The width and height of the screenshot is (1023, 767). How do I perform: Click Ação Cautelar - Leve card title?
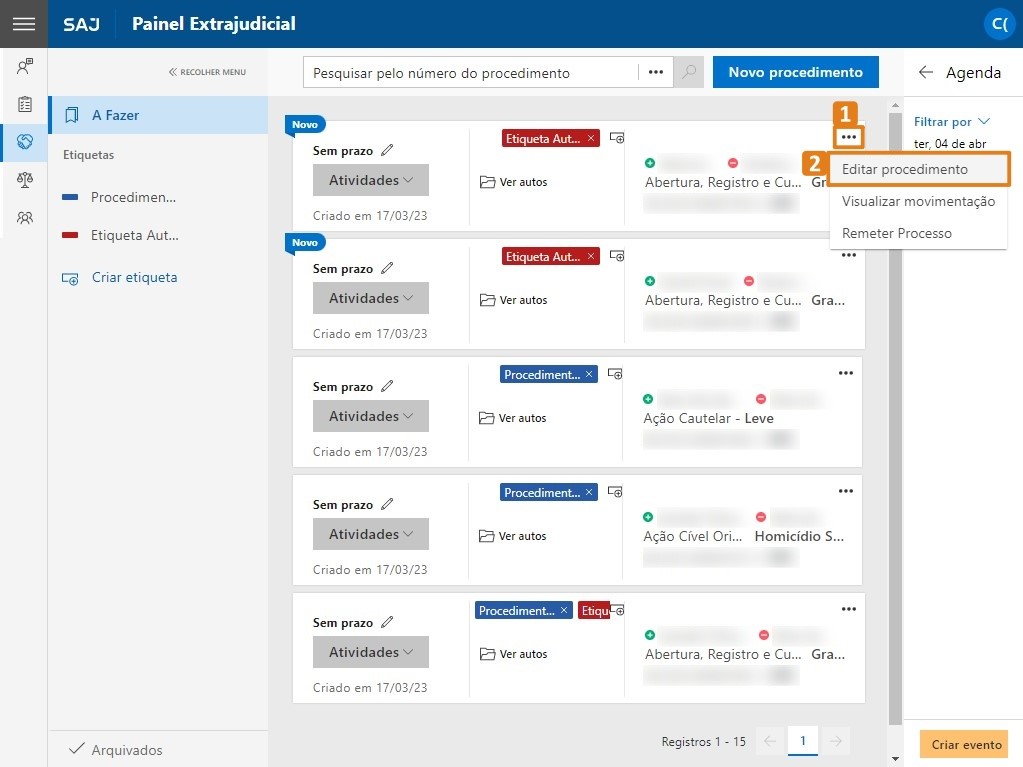point(709,419)
